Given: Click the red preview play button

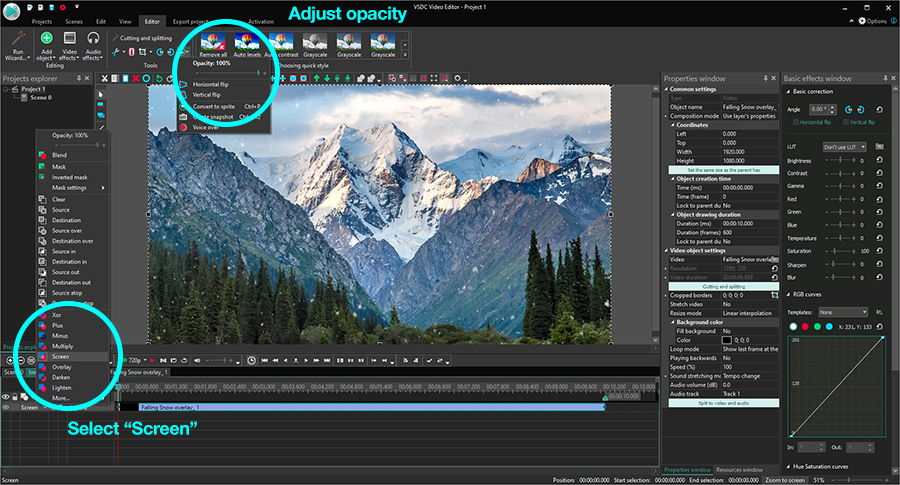Looking at the screenshot, I should coord(153,360).
